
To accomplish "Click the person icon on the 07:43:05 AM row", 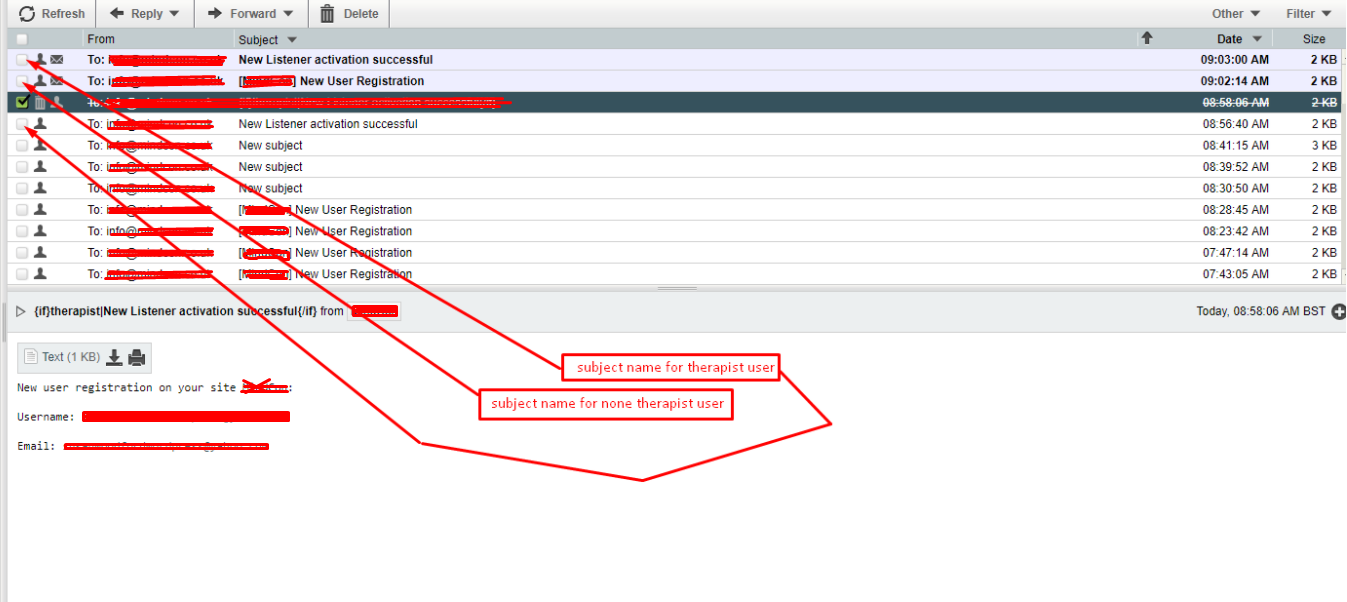I will tap(40, 274).
